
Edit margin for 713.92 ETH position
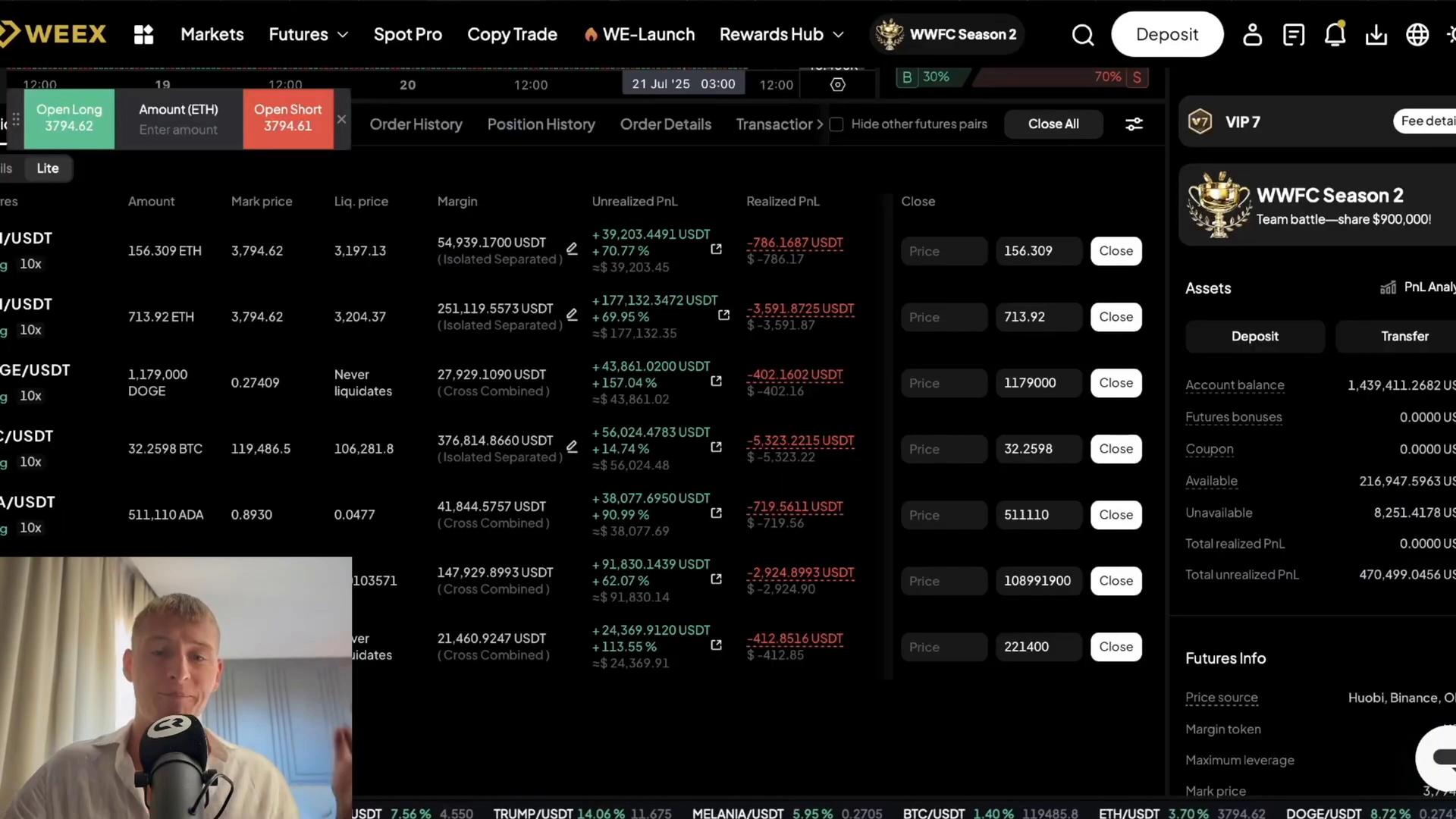(x=572, y=314)
